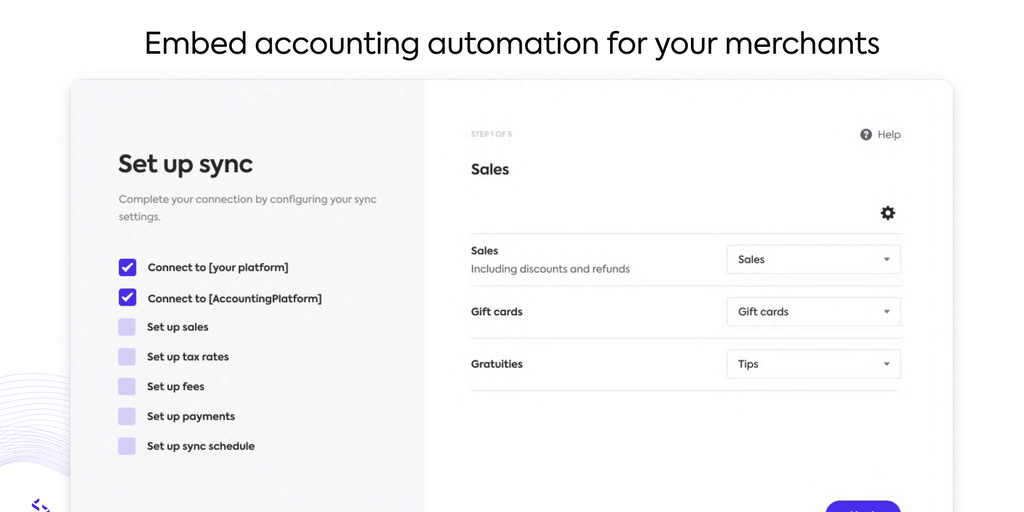Click the gear settings icon
Image resolution: width=1024 pixels, height=512 pixels.
pos(888,213)
